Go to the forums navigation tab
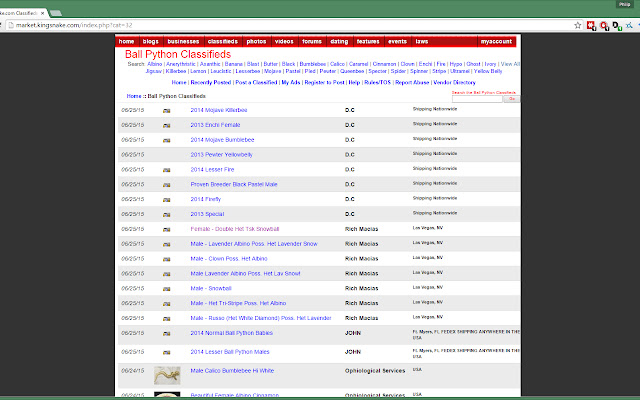640x400 pixels. 312,42
